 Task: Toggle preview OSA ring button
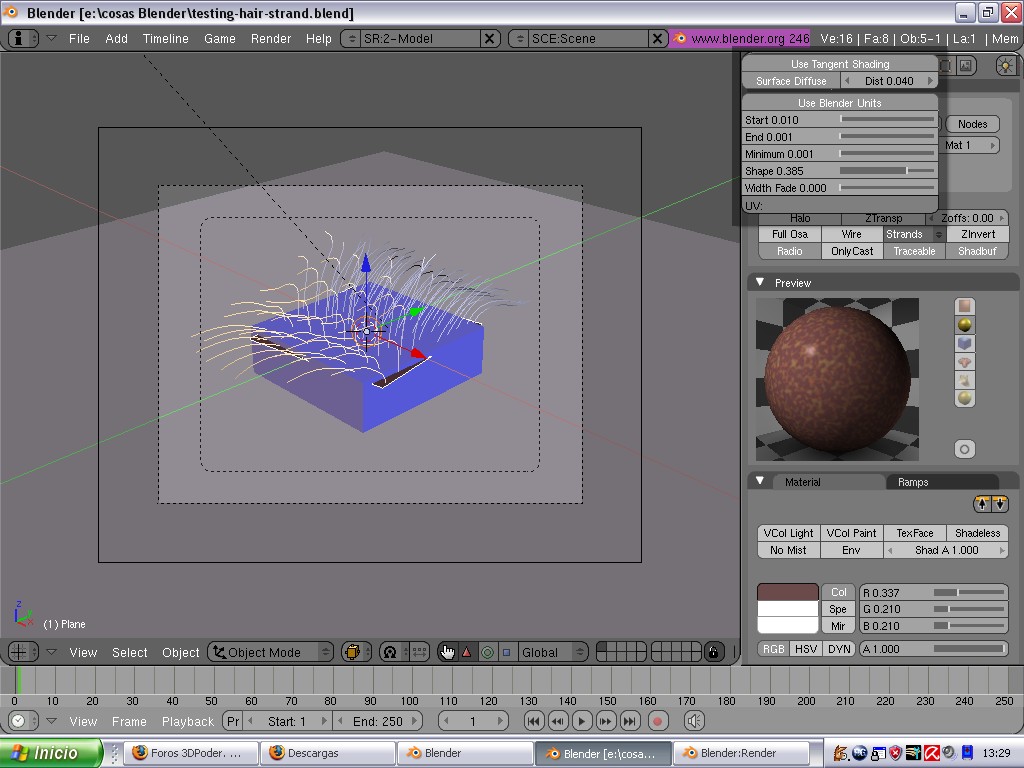(x=965, y=449)
